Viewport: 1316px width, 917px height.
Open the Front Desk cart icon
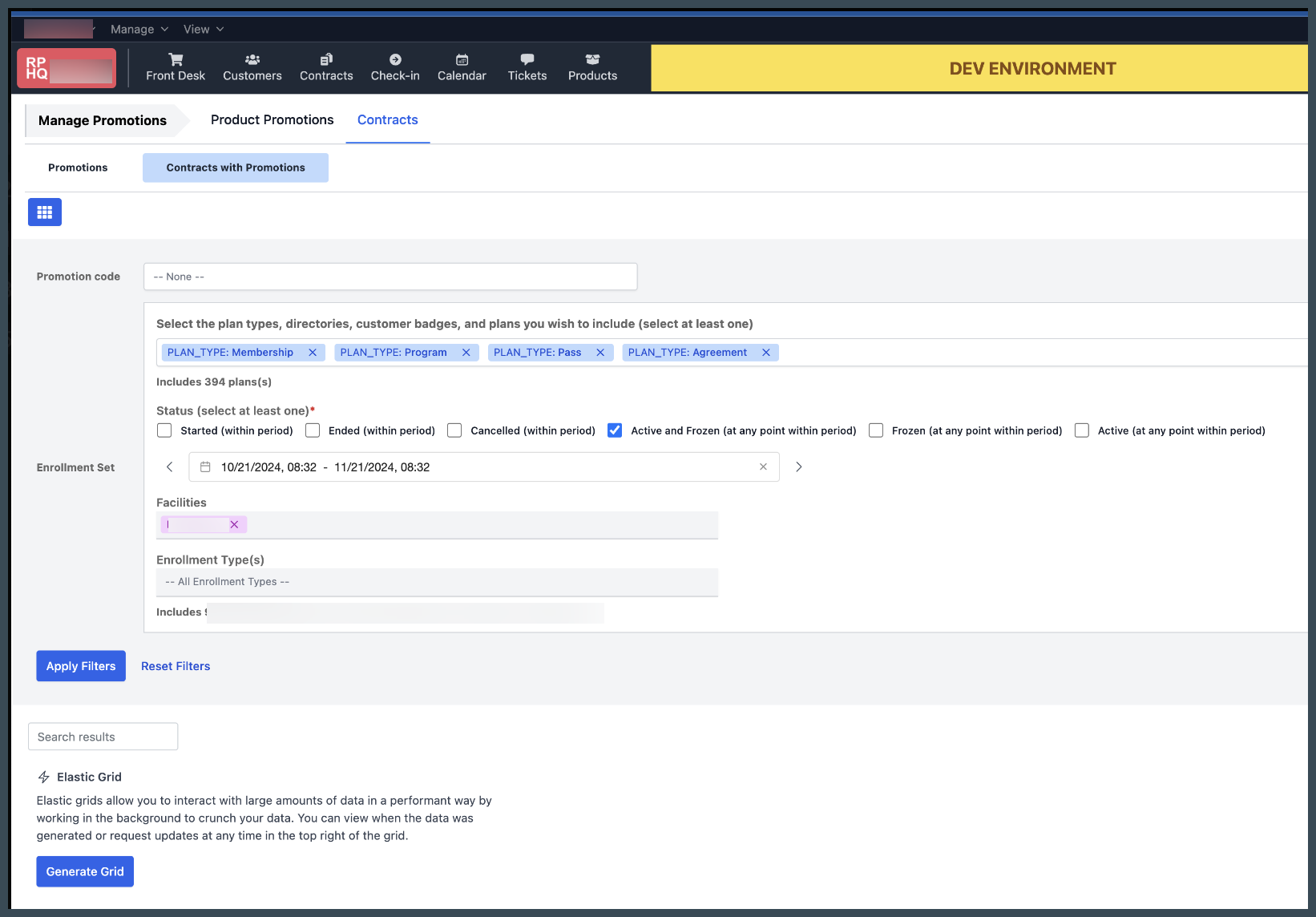[176, 59]
